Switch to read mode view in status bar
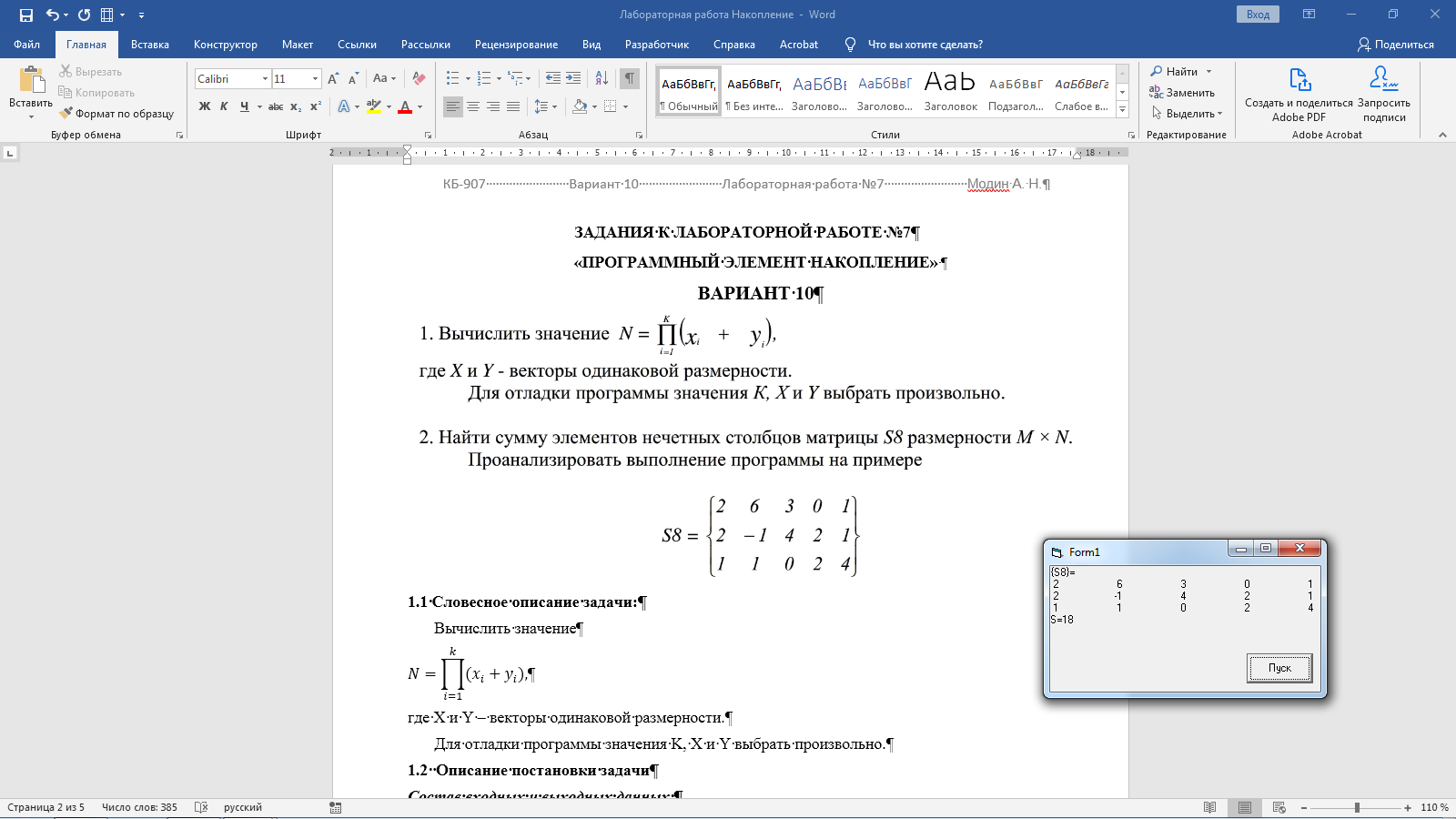 pyautogui.click(x=1209, y=807)
